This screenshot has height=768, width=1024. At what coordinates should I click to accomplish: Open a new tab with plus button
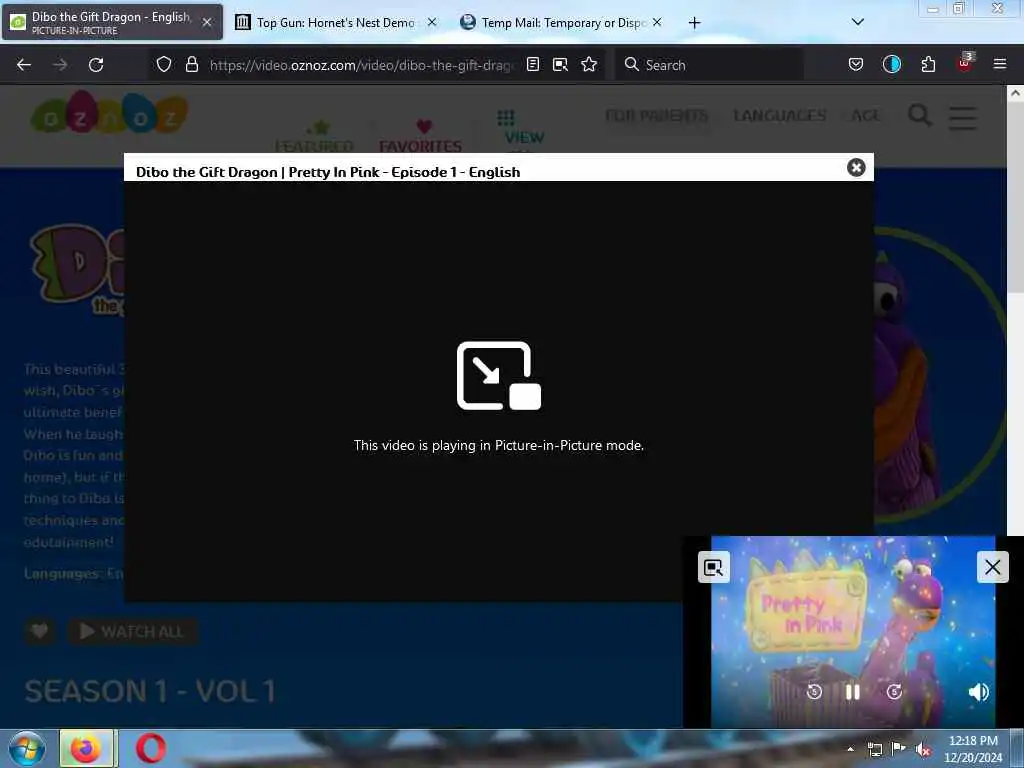pyautogui.click(x=694, y=23)
